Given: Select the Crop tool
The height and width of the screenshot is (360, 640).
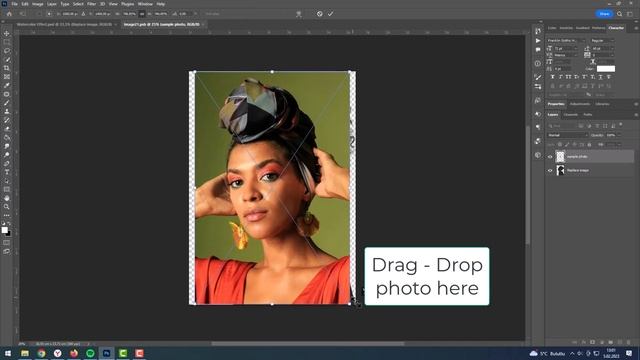Looking at the screenshot, I should (x=7, y=68).
